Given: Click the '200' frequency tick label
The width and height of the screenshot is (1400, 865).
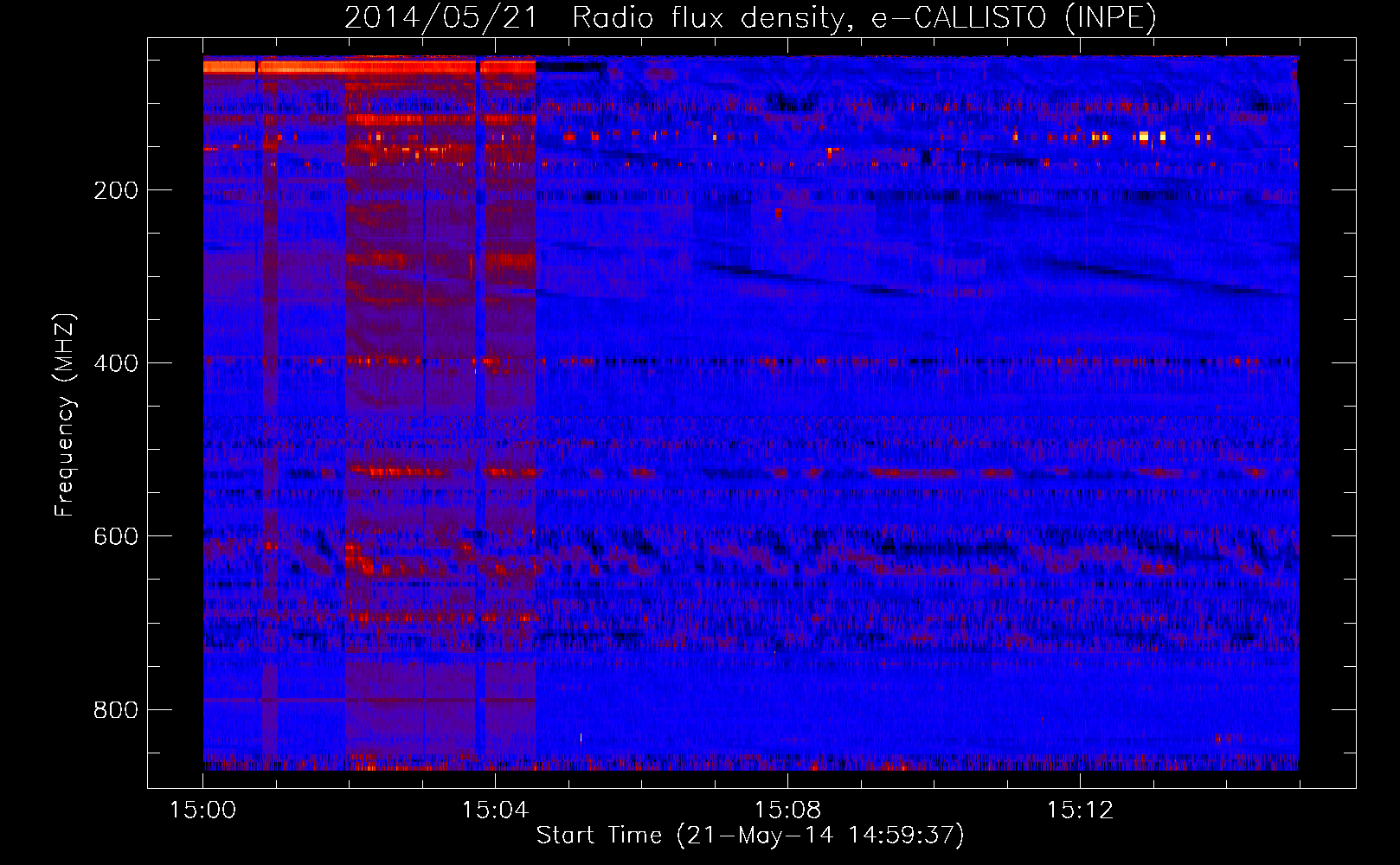Looking at the screenshot, I should point(116,190).
